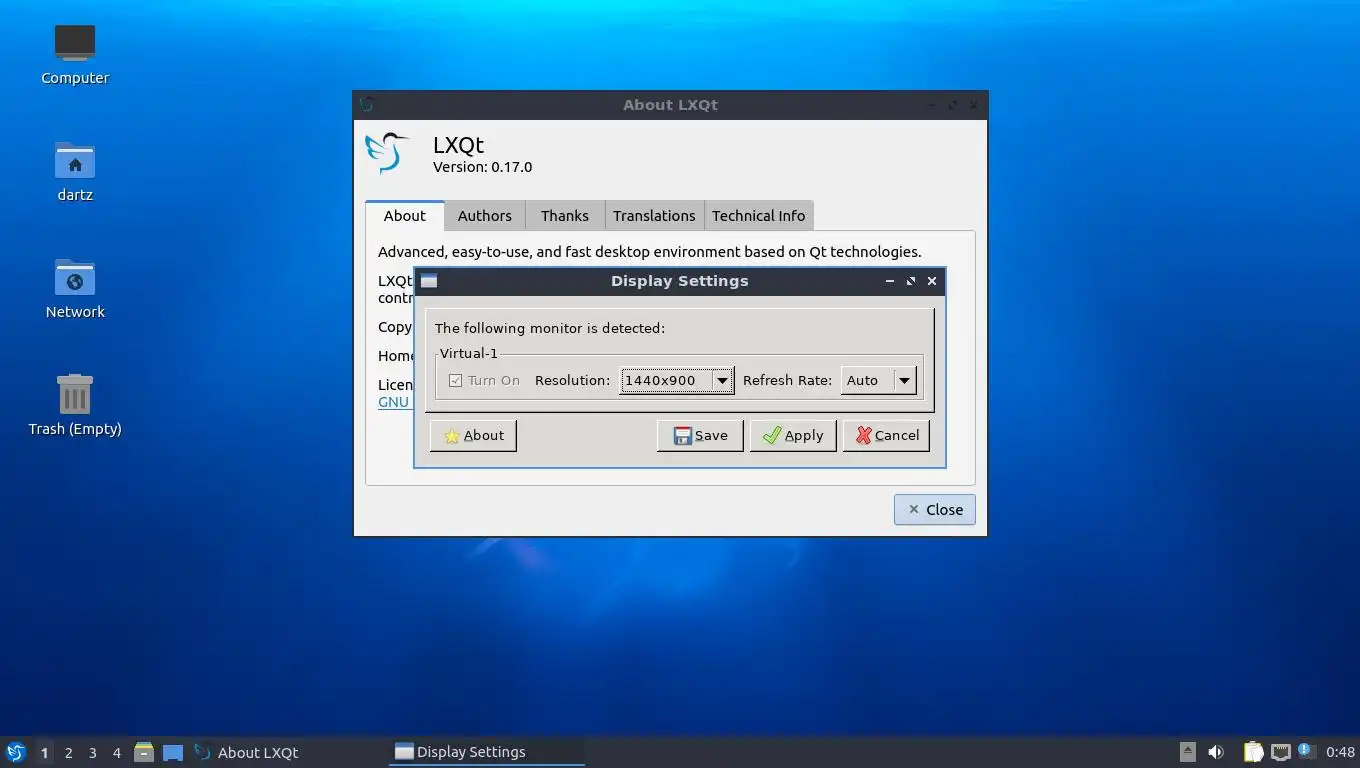Click the 'Version: 0.17.0' text

pyautogui.click(x=482, y=167)
